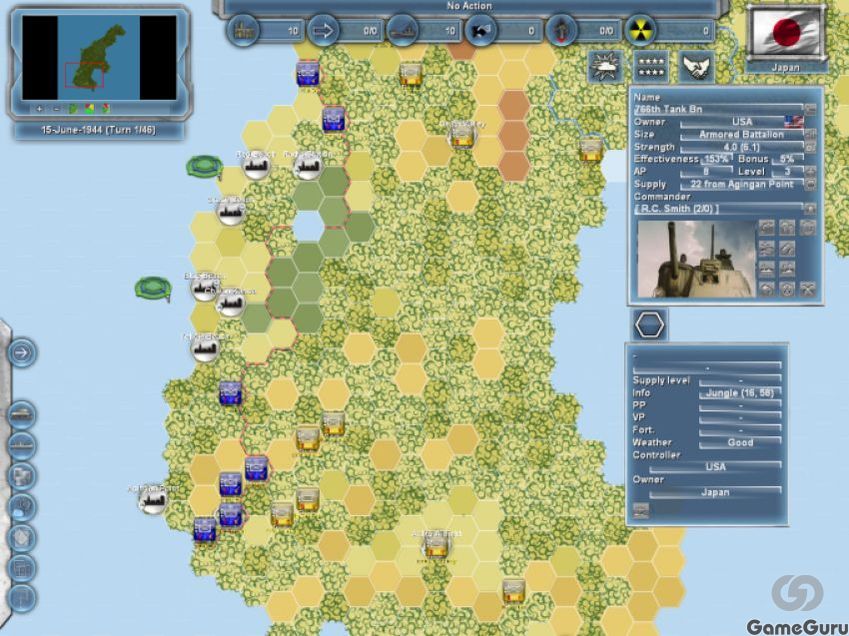Click the unit name field '766th Tank Bn'
The width and height of the screenshot is (849, 636).
tap(718, 109)
